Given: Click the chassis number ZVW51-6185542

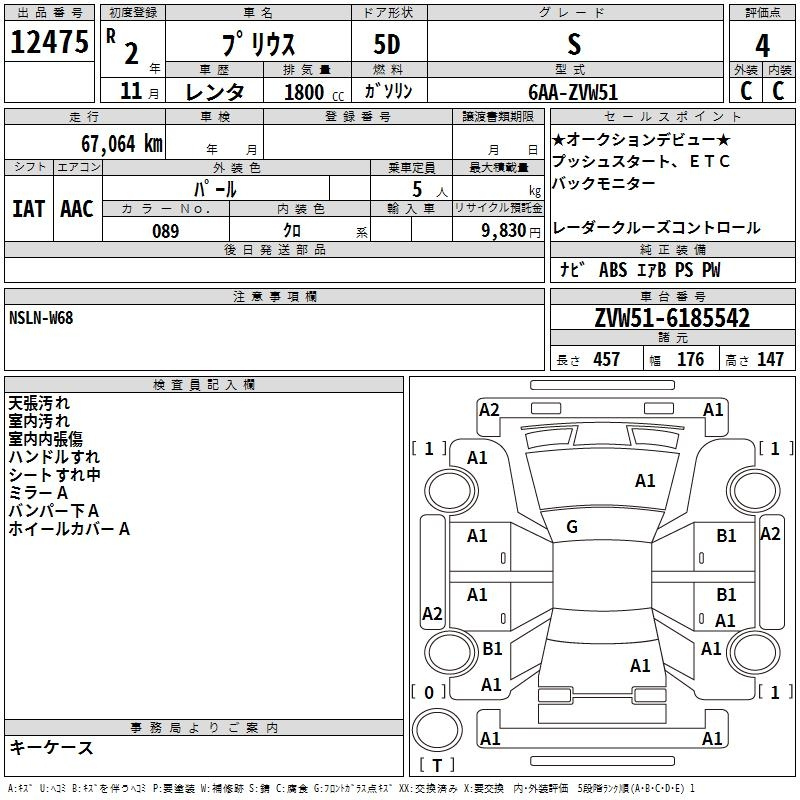Looking at the screenshot, I should tap(672, 319).
